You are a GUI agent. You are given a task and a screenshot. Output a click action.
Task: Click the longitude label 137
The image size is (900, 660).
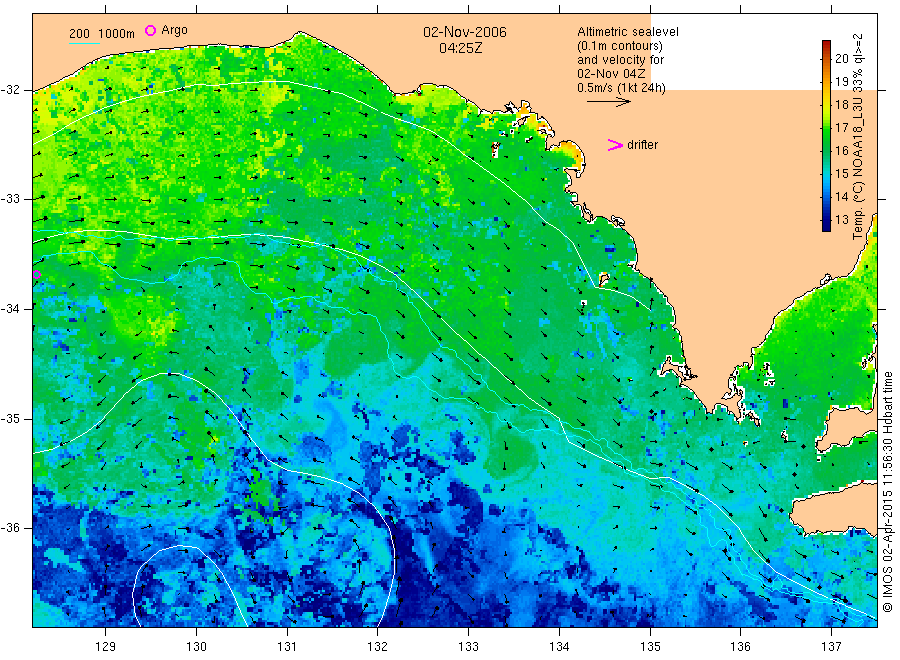click(831, 647)
